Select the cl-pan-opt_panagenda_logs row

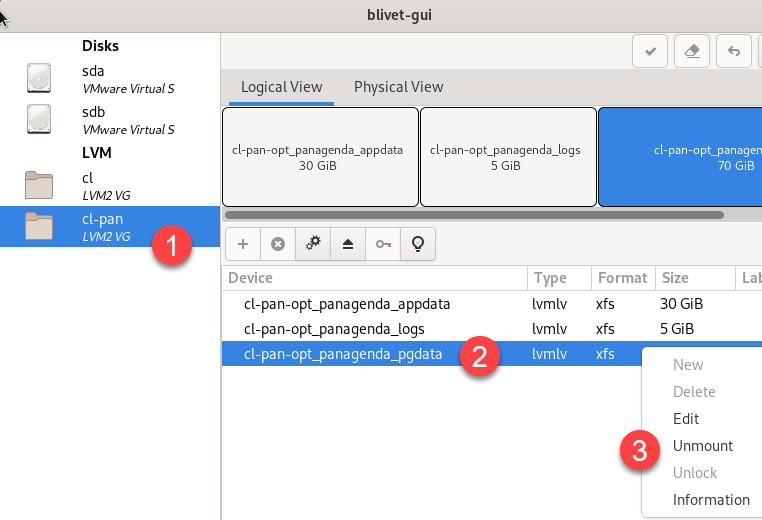point(492,329)
